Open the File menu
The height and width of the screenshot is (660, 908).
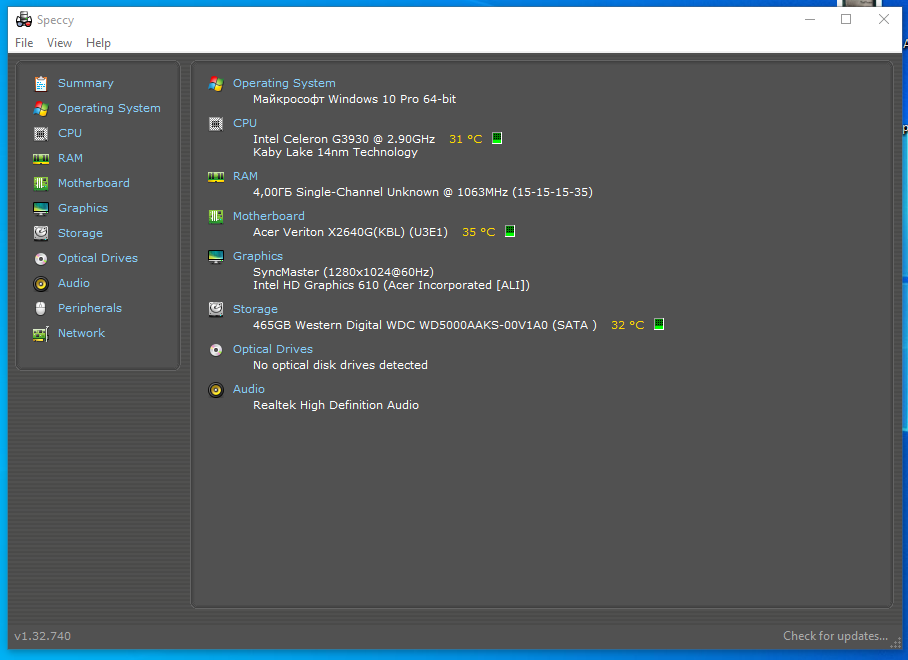coord(24,43)
